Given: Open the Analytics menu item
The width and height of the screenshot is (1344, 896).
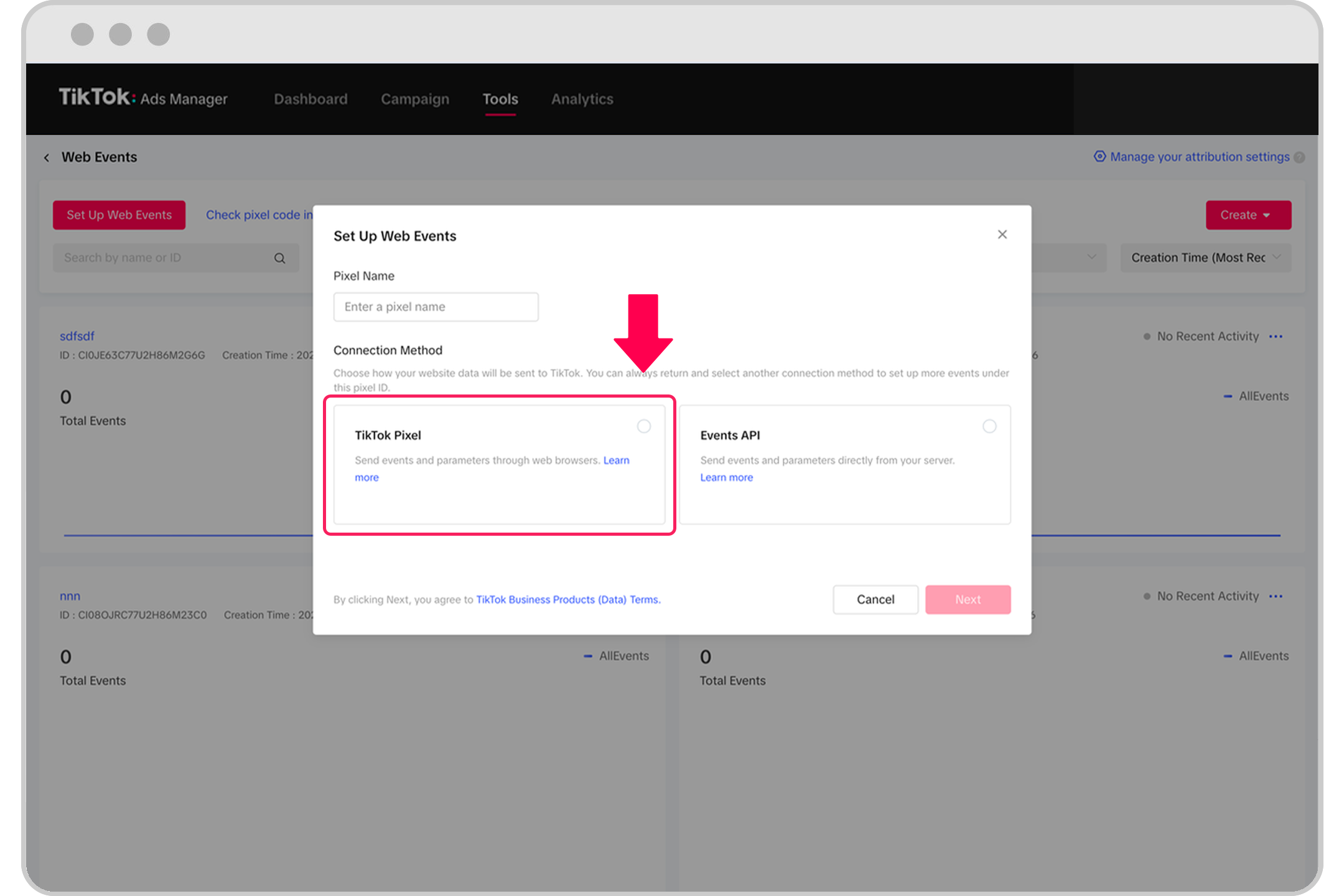Looking at the screenshot, I should 582,98.
